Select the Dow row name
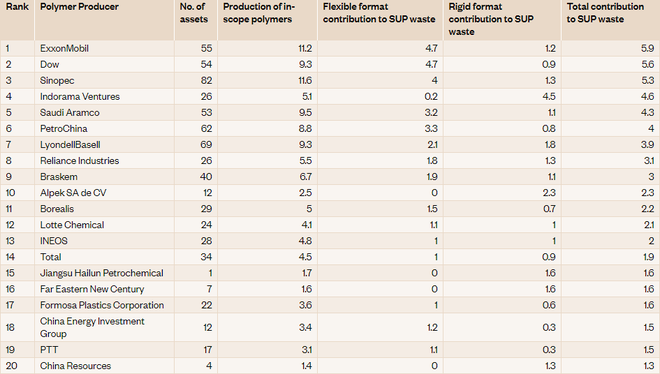 tap(50, 64)
